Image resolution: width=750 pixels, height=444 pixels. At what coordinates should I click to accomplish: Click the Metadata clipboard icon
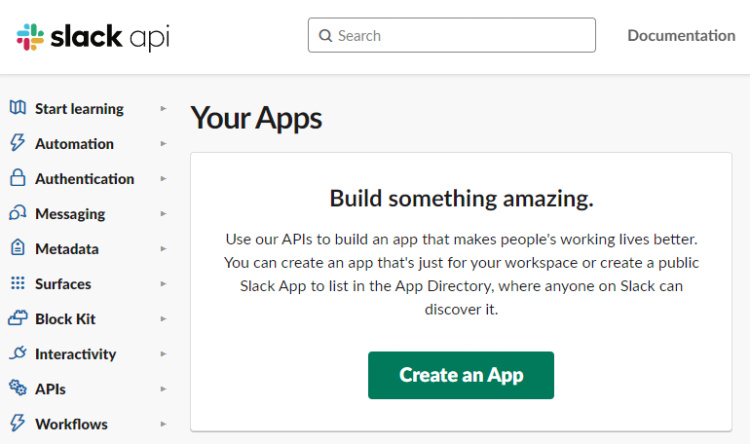(x=17, y=248)
